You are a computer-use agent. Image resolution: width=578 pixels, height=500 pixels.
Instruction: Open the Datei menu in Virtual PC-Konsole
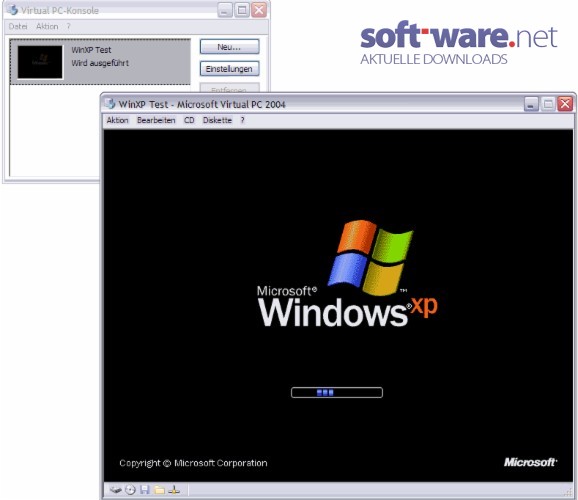(18, 26)
